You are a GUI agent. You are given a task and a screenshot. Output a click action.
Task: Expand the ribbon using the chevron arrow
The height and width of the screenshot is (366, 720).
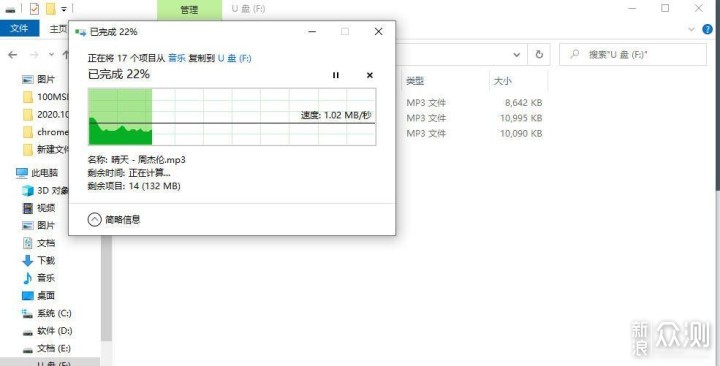coord(692,29)
